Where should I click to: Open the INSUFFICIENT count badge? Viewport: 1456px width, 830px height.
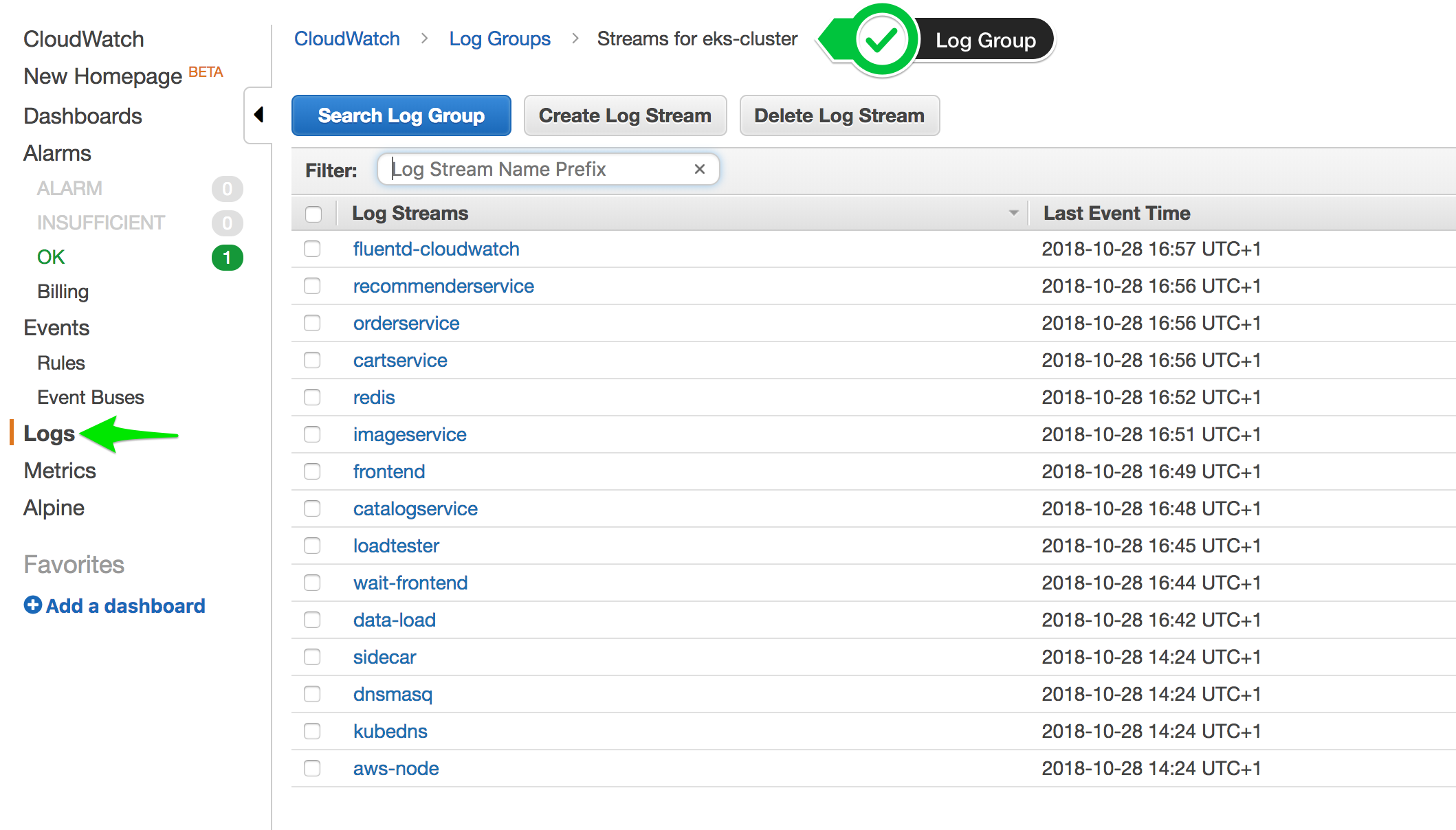point(227,223)
